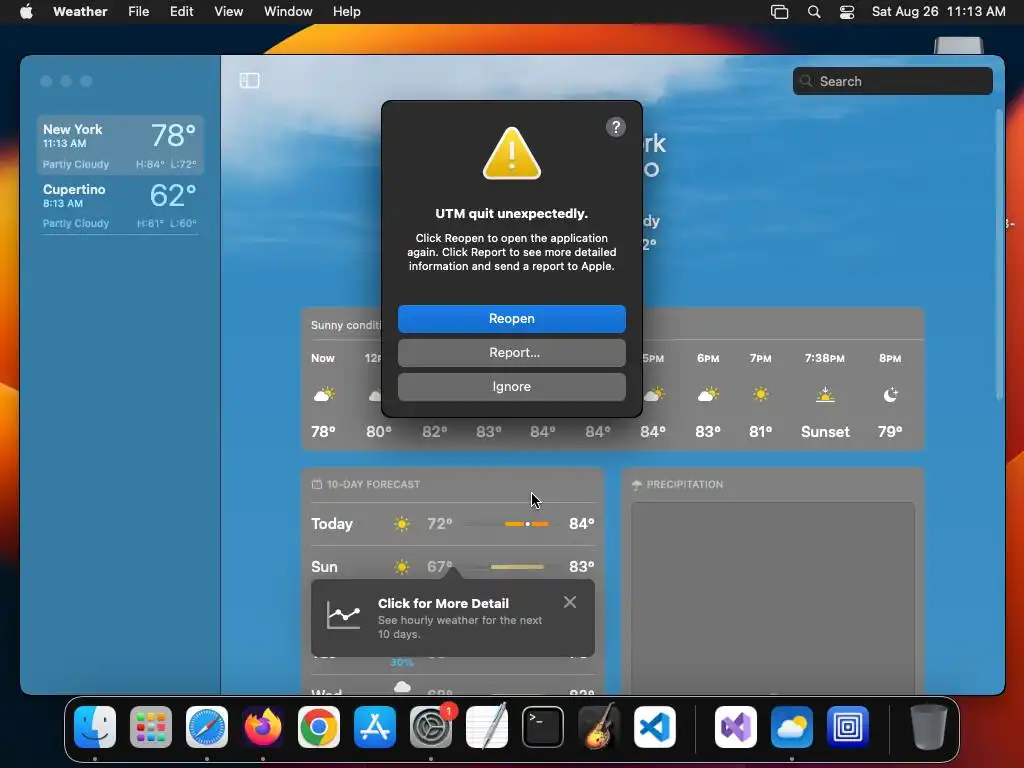The image size is (1024, 768).
Task: Open Launchpad from the Dock
Action: 151,727
